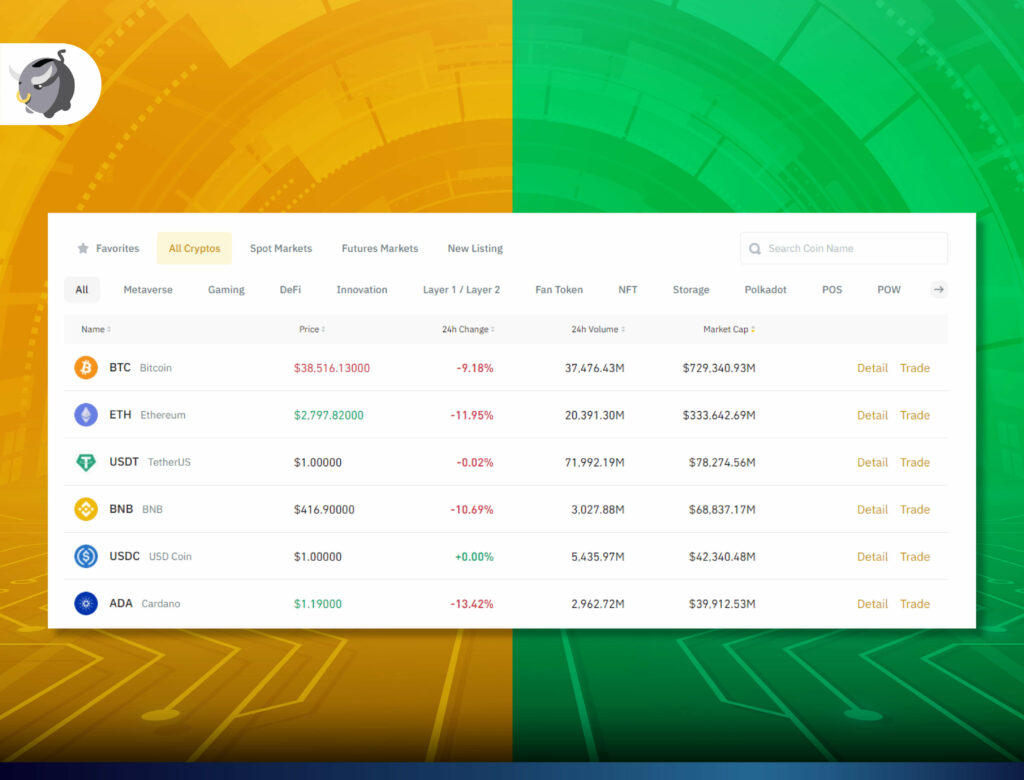Click the +0.00% change value

(474, 557)
